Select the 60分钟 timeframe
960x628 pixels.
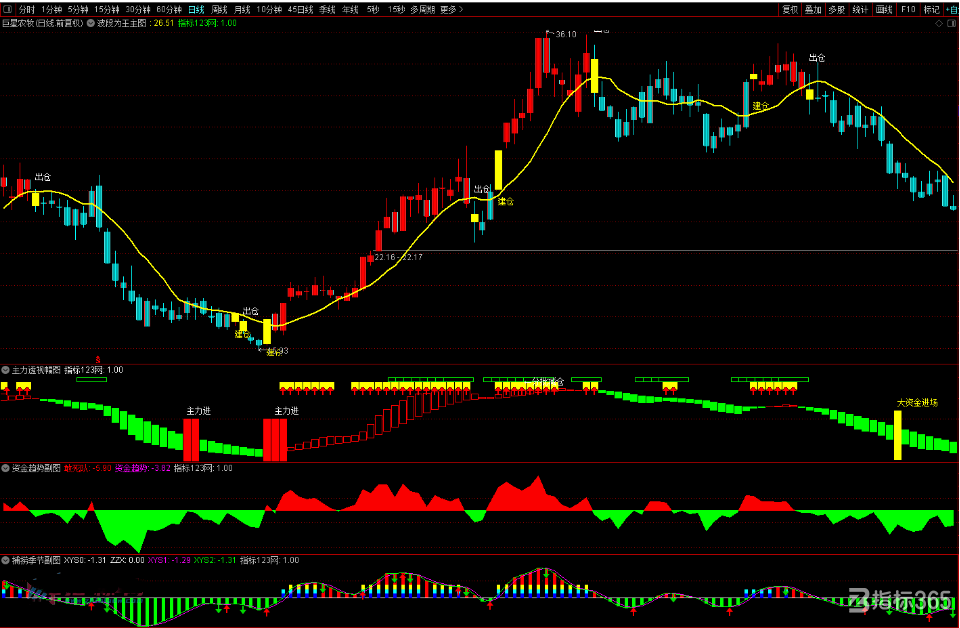[x=169, y=9]
